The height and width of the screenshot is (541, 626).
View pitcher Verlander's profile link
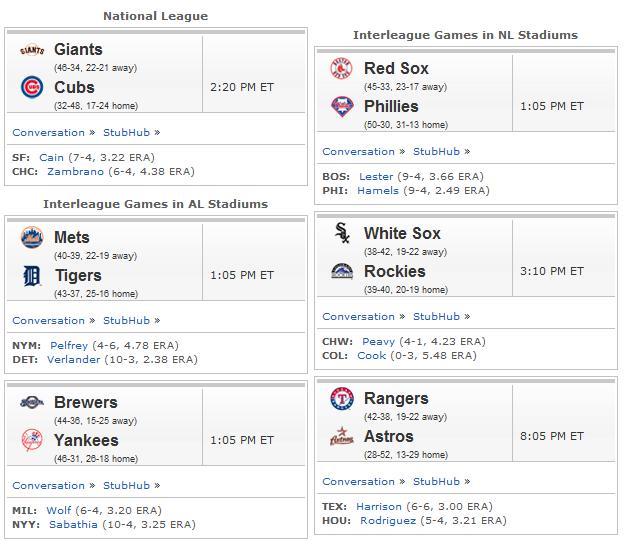(73, 359)
